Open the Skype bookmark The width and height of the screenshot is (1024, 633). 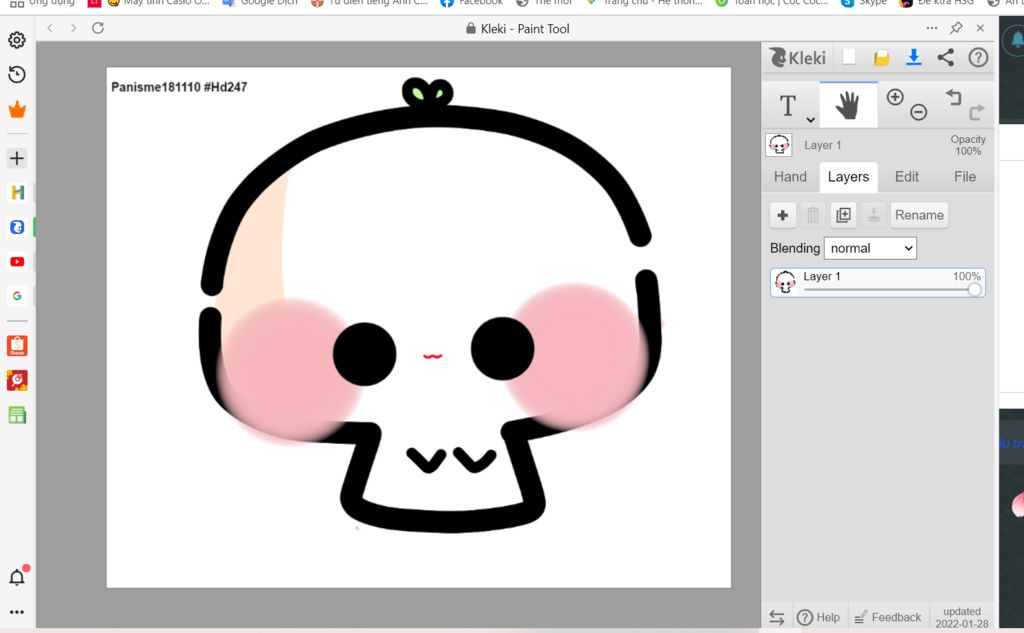tap(865, 3)
